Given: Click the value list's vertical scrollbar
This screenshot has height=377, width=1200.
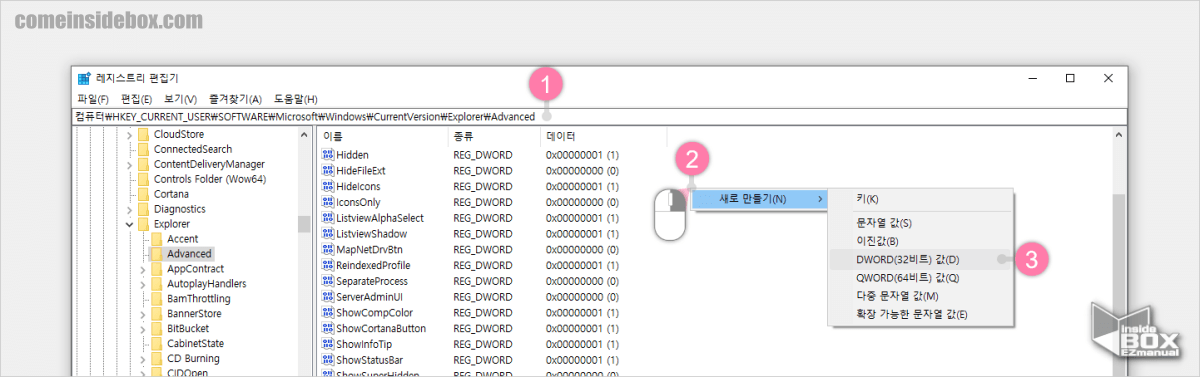Looking at the screenshot, I should pos(1118,250).
